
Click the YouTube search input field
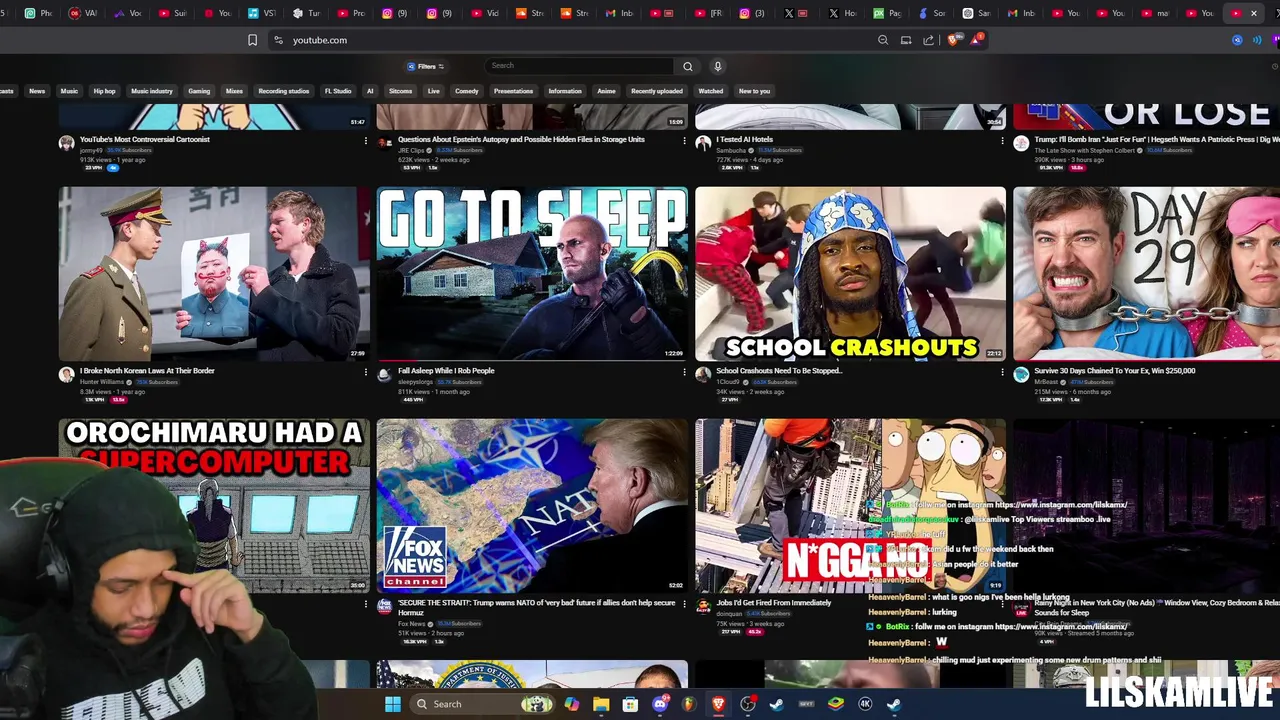pyautogui.click(x=579, y=66)
